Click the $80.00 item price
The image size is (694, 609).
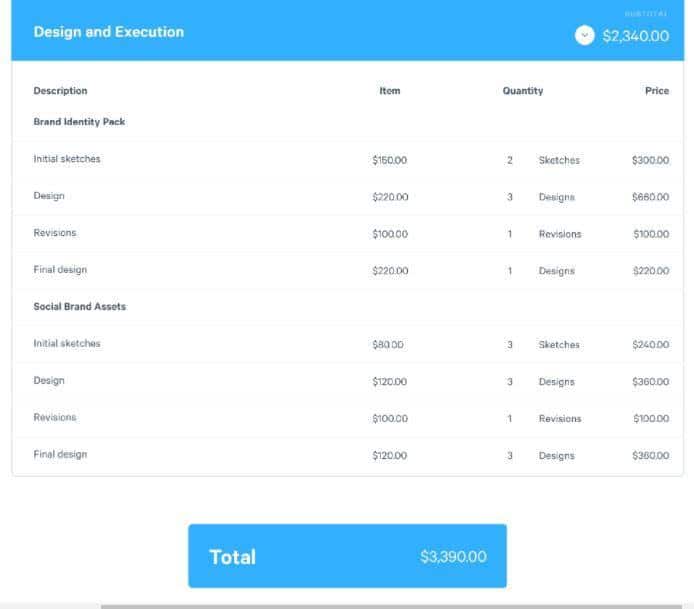[x=388, y=345]
